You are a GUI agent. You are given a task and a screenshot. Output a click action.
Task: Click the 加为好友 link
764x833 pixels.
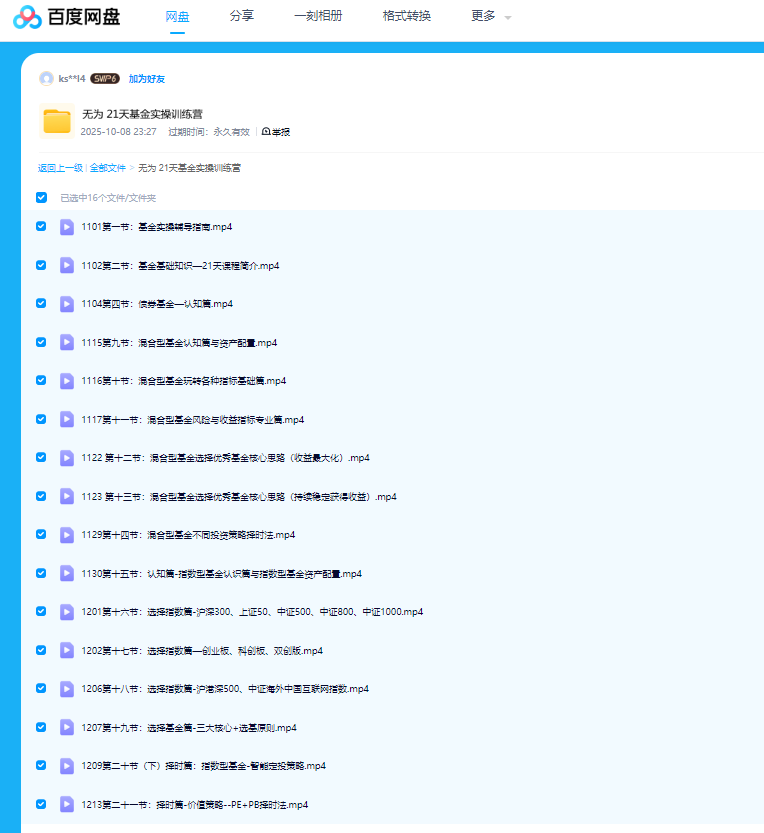147,78
